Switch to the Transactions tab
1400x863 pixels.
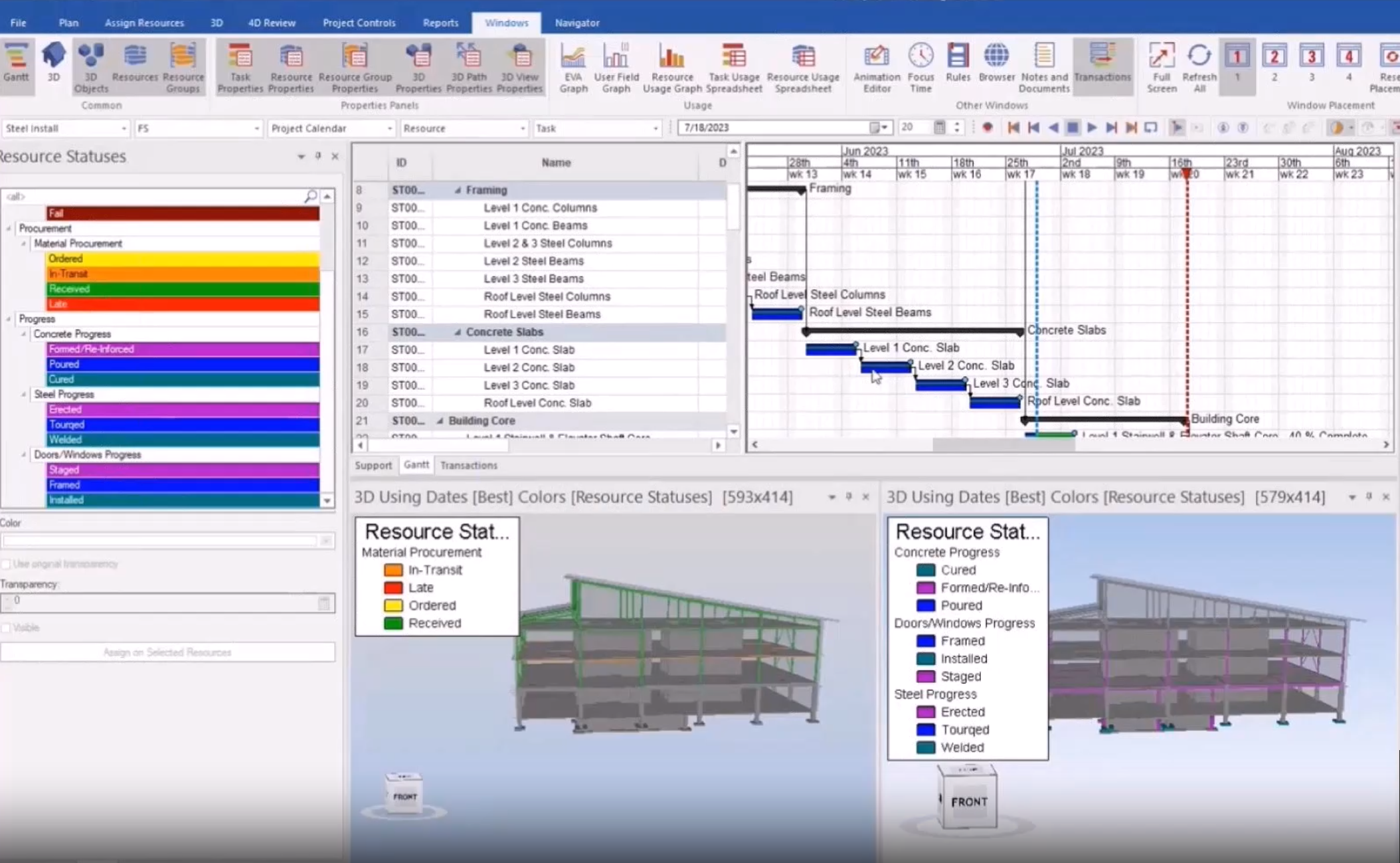(x=468, y=465)
